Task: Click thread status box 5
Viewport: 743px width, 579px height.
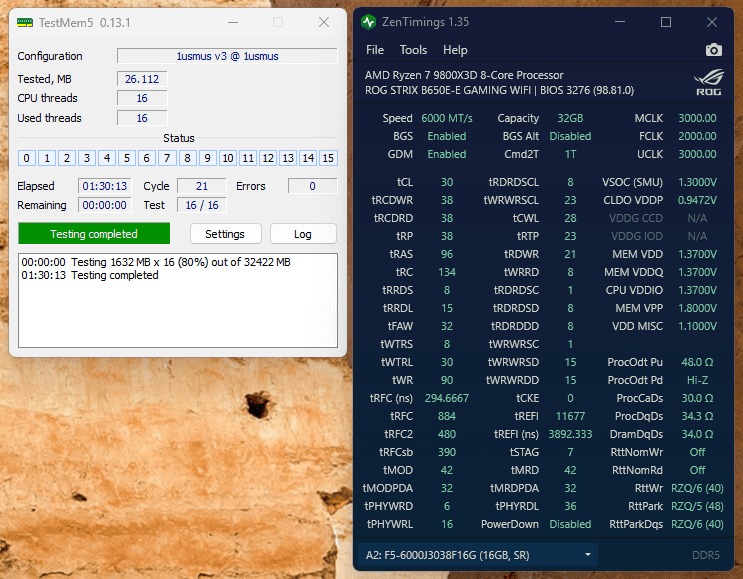Action: point(127,158)
